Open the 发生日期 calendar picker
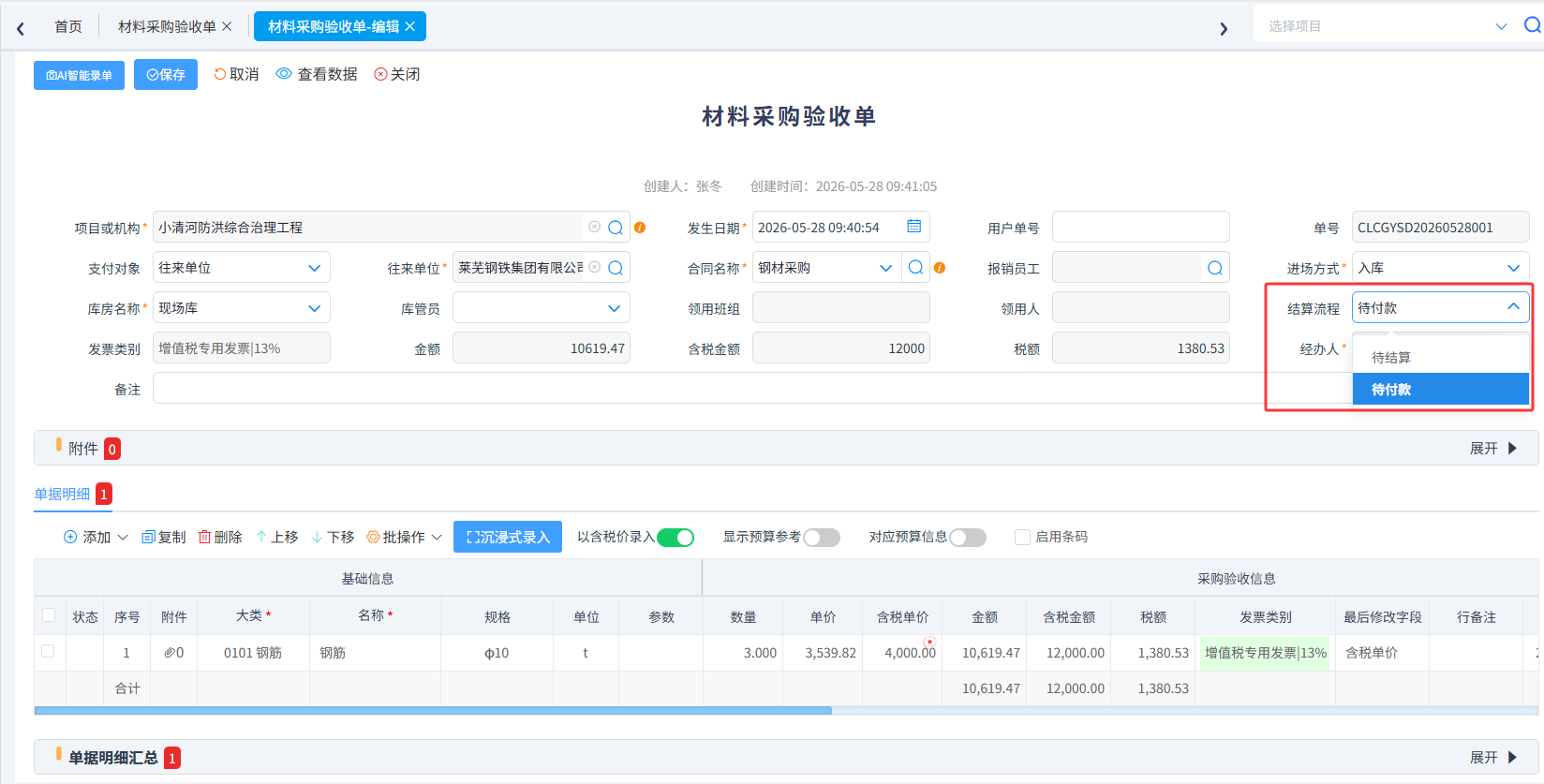This screenshot has width=1544, height=784. (x=913, y=227)
